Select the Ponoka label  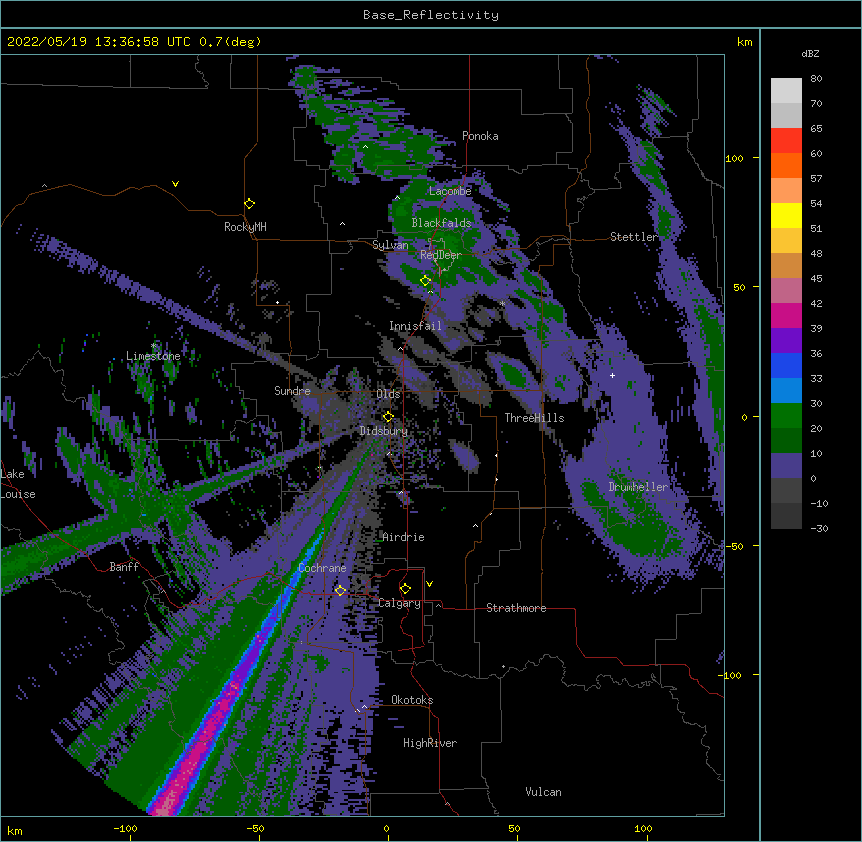pyautogui.click(x=480, y=136)
